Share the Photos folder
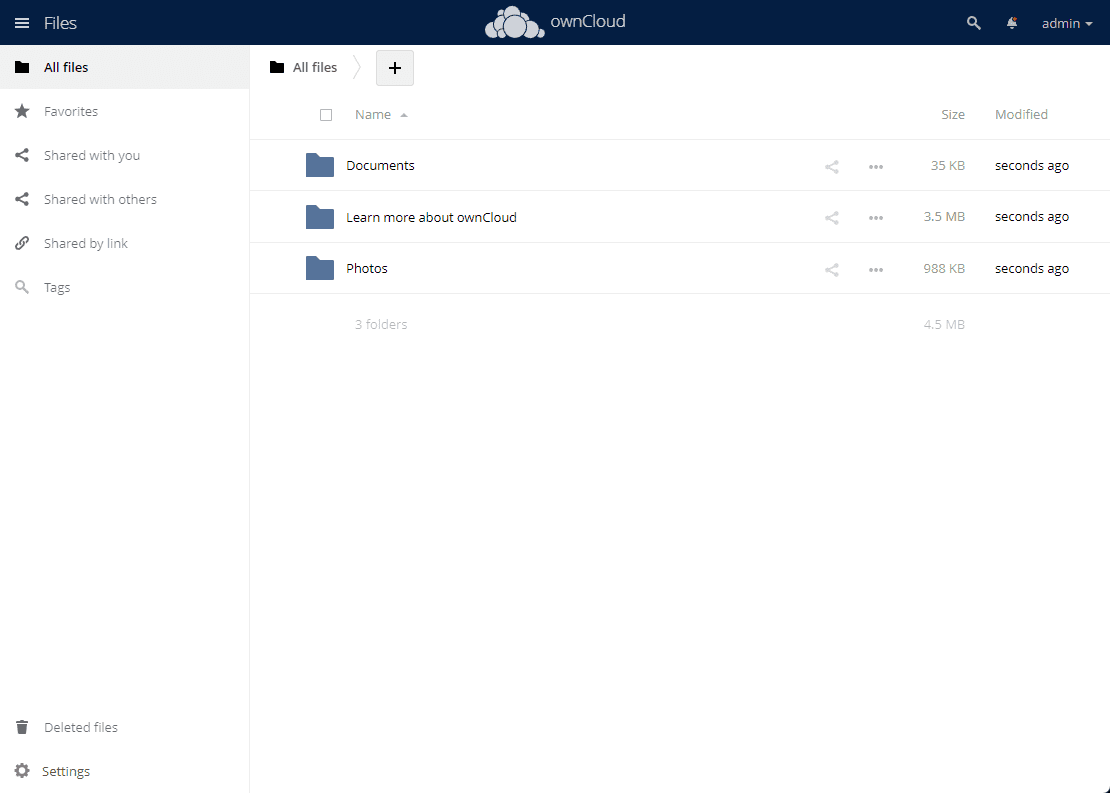Viewport: 1110px width, 793px height. pyautogui.click(x=832, y=270)
